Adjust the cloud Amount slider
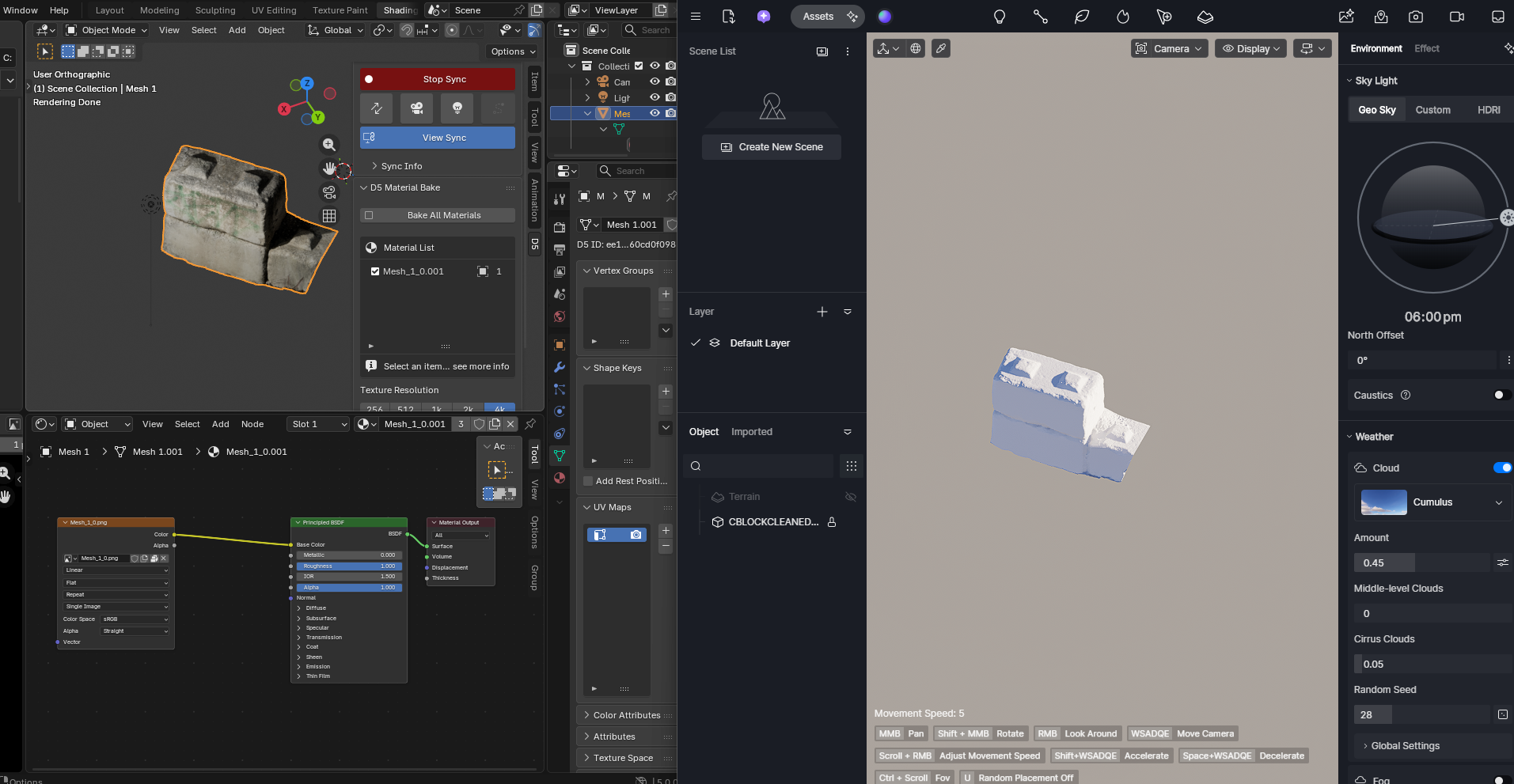Image resolution: width=1514 pixels, height=784 pixels. (1421, 562)
